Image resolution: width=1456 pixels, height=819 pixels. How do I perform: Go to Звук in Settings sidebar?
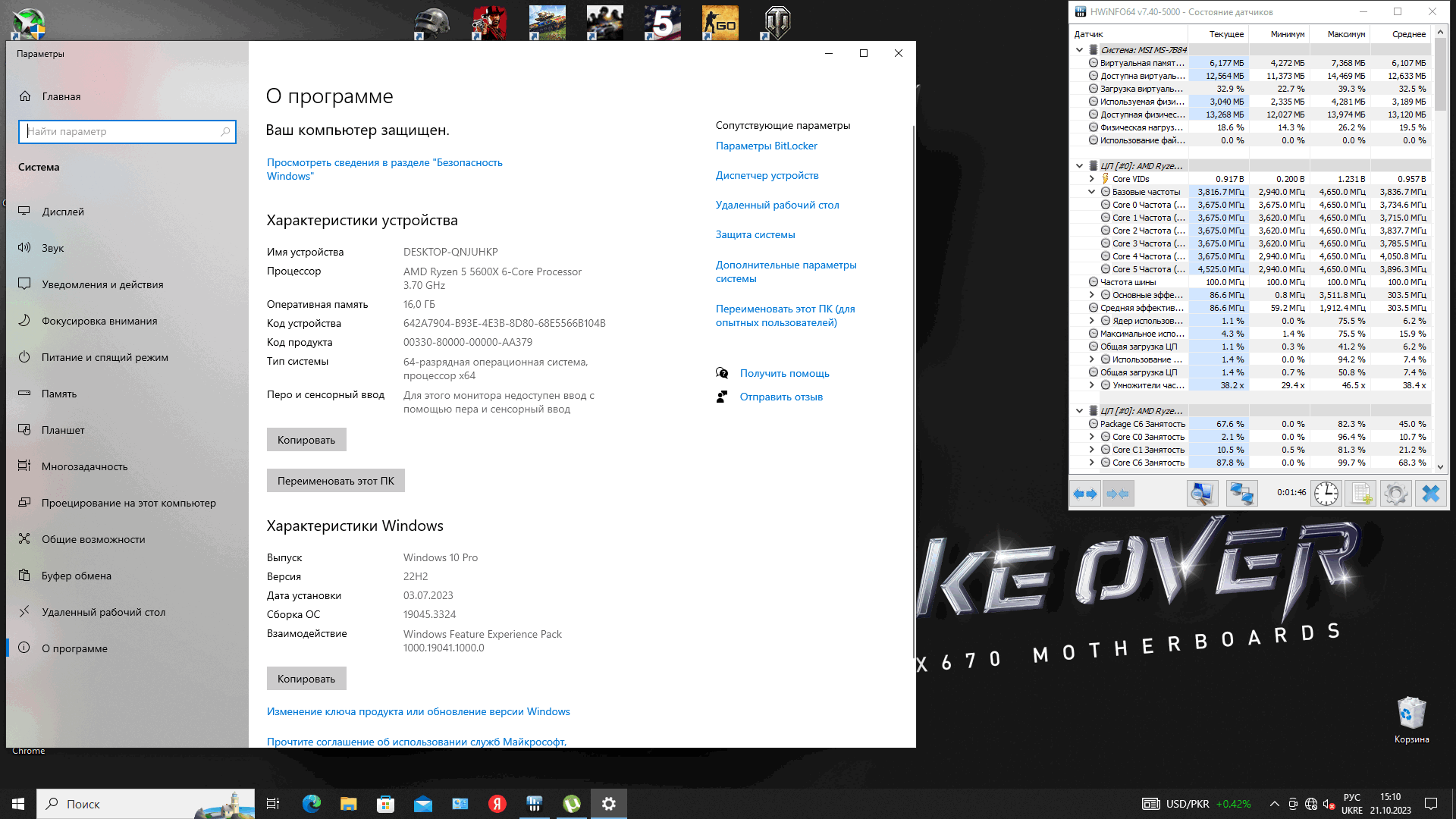[127, 248]
